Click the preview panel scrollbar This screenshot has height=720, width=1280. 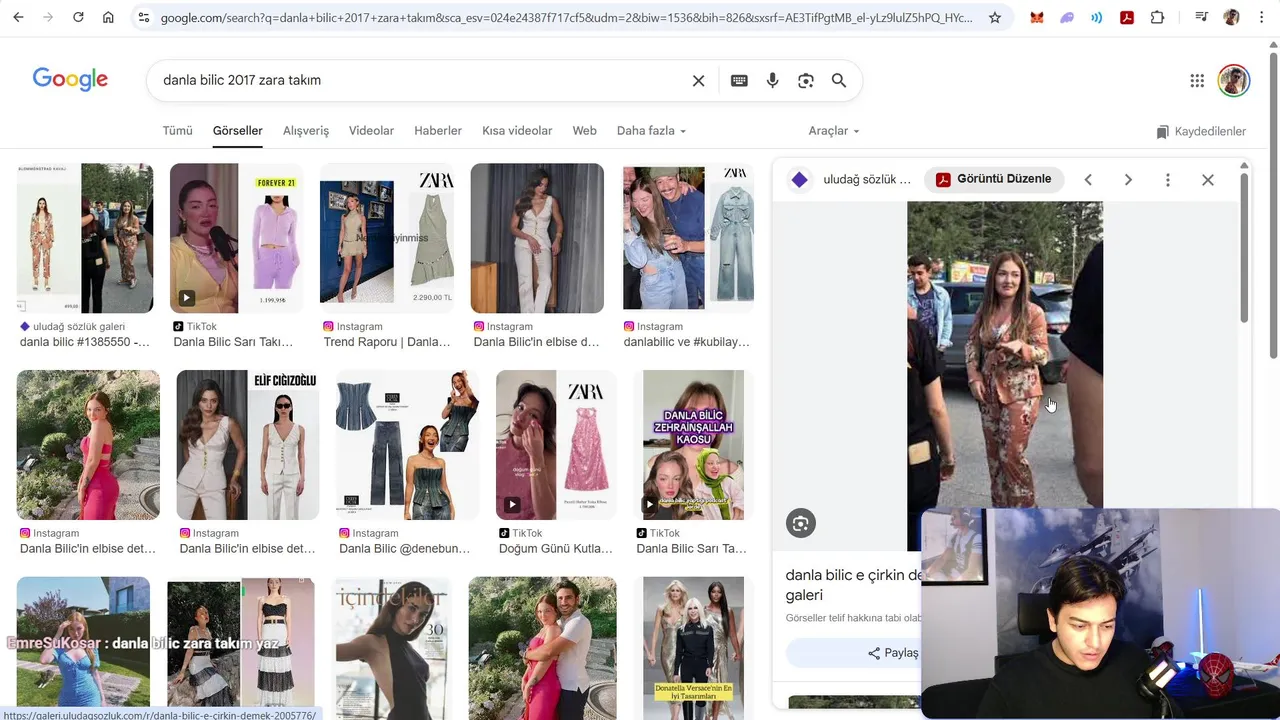[x=1244, y=248]
